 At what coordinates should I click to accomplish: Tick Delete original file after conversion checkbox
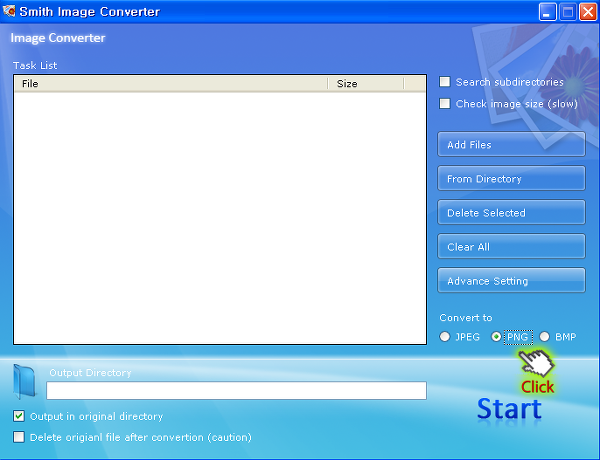coord(19,437)
